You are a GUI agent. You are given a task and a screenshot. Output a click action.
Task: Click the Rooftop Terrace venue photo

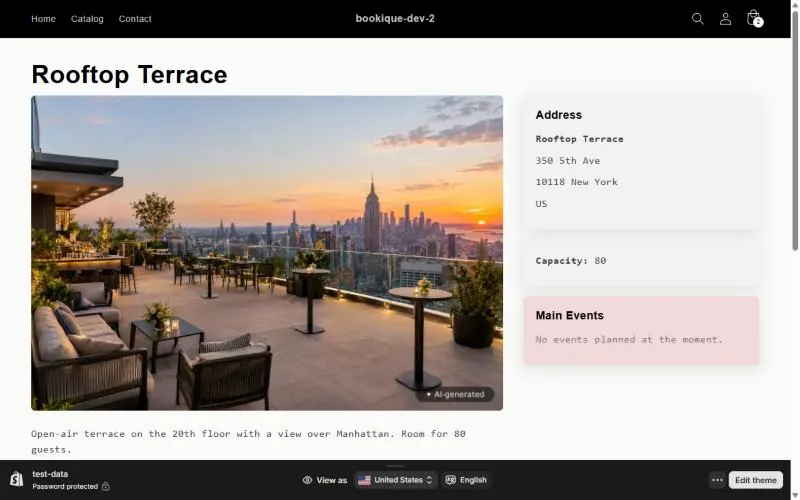[x=267, y=253]
